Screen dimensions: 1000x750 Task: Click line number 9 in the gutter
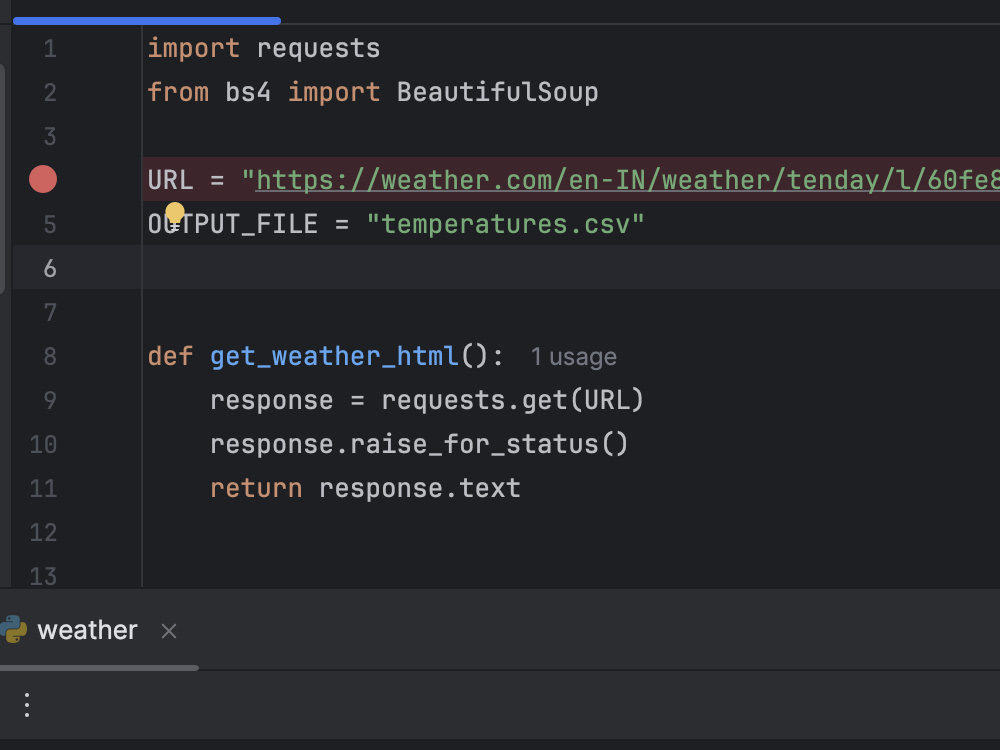click(x=50, y=401)
